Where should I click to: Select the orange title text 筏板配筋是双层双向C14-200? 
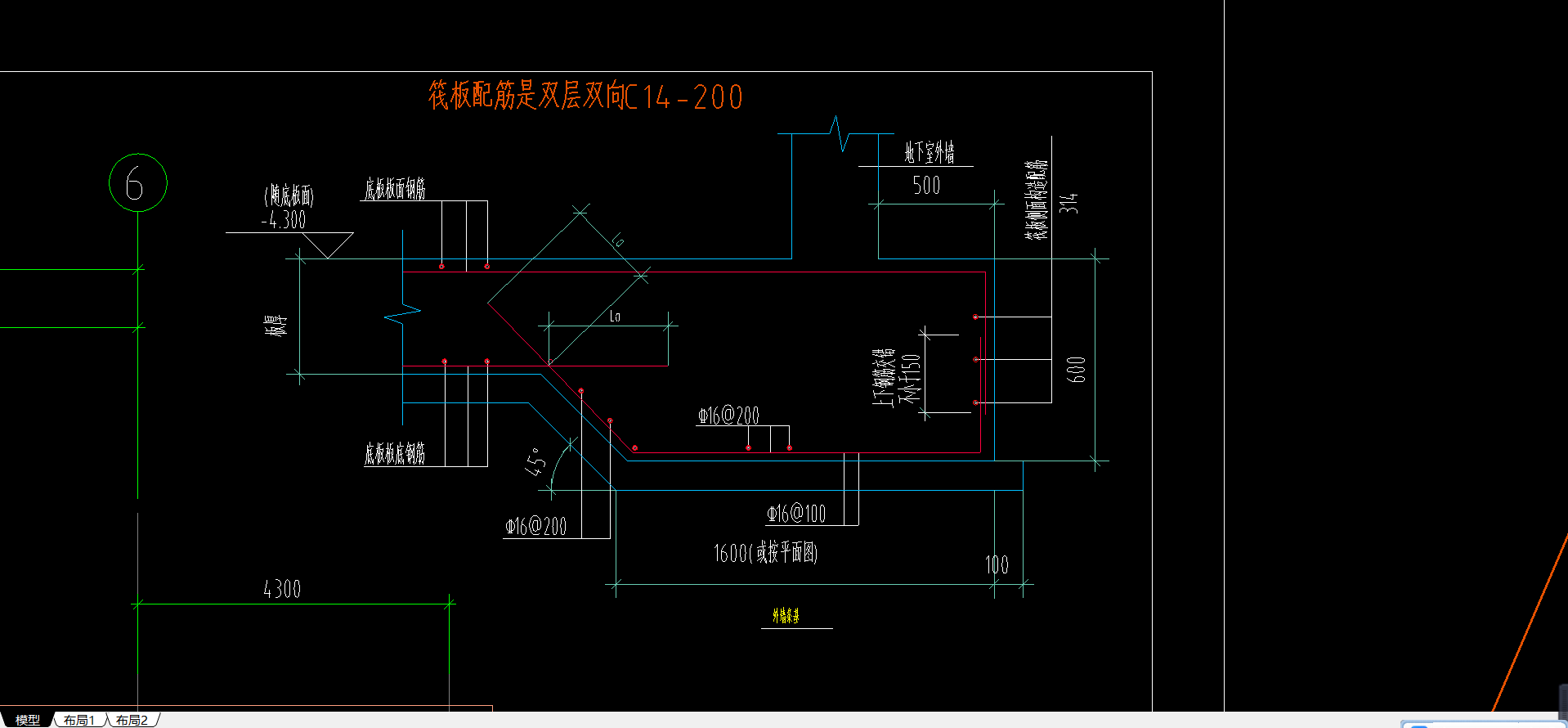click(x=585, y=96)
